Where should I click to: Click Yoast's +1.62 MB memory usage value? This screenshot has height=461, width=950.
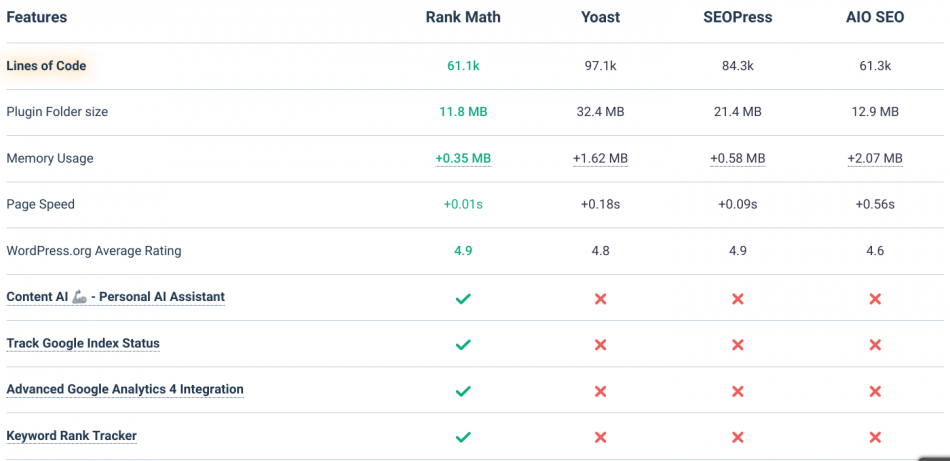[x=600, y=158]
